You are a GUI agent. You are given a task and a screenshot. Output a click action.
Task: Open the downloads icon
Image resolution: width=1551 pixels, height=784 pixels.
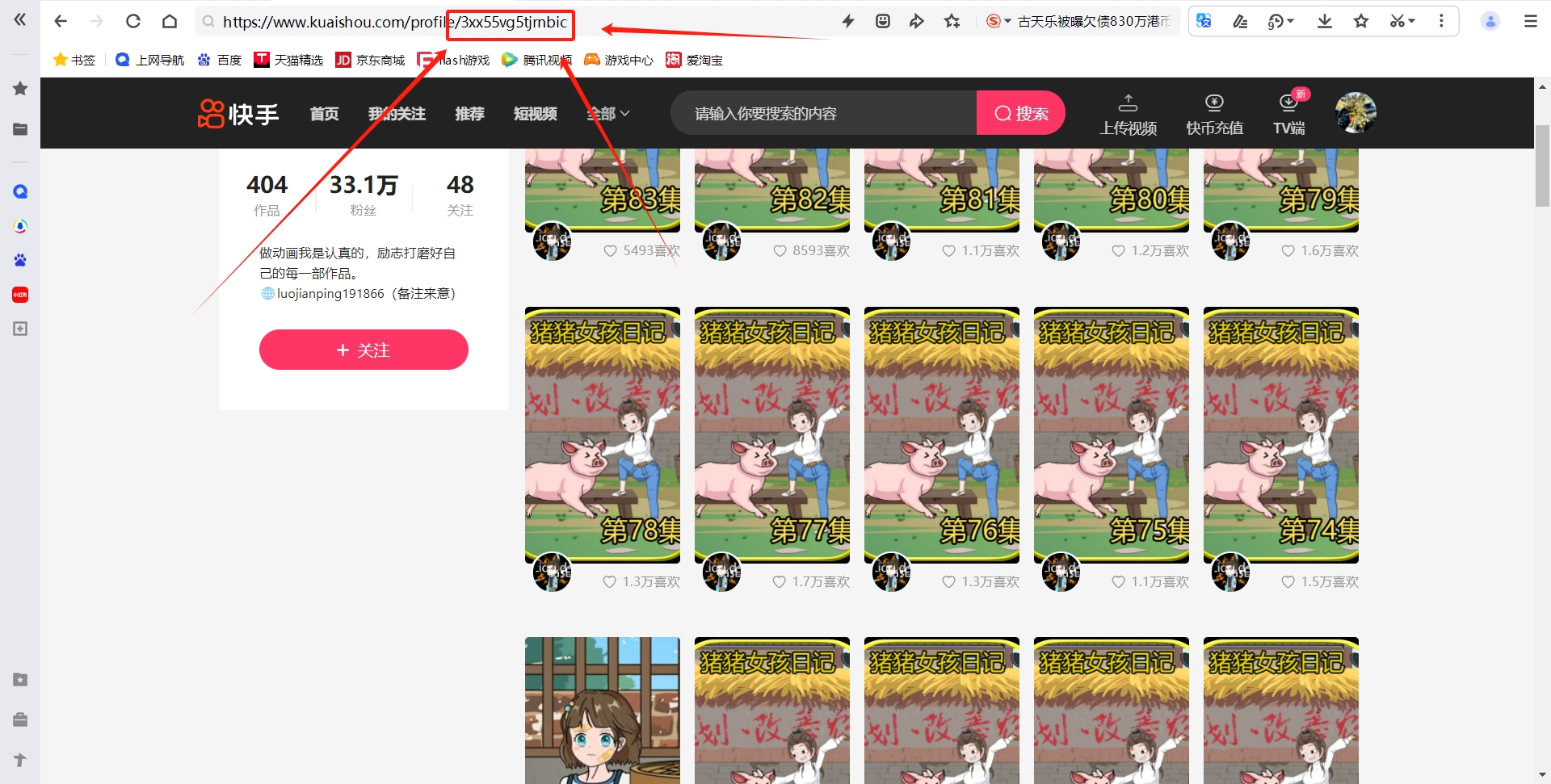click(1325, 22)
